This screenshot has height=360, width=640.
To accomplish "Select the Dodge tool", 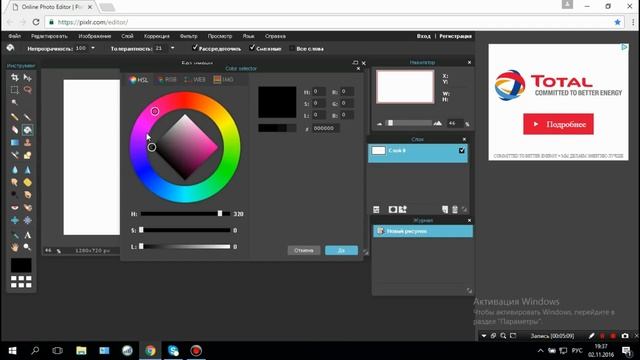I will (15, 195).
